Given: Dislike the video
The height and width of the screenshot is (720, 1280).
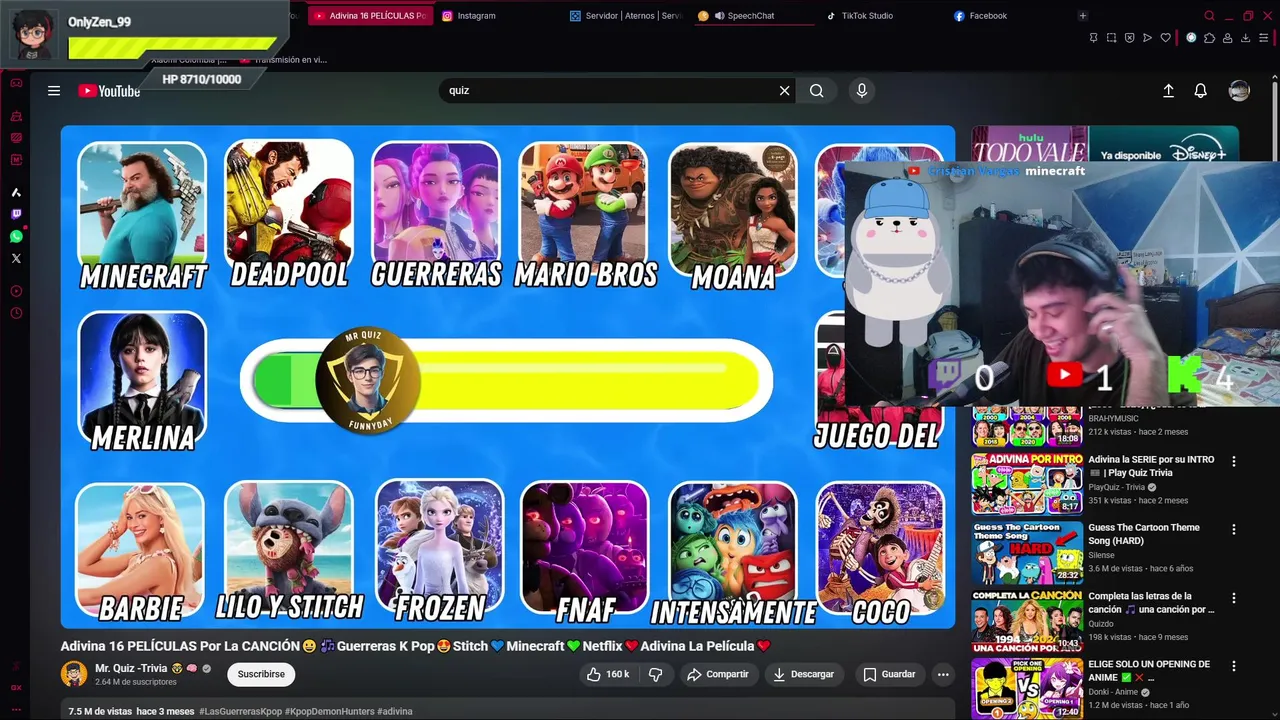Looking at the screenshot, I should click(655, 674).
